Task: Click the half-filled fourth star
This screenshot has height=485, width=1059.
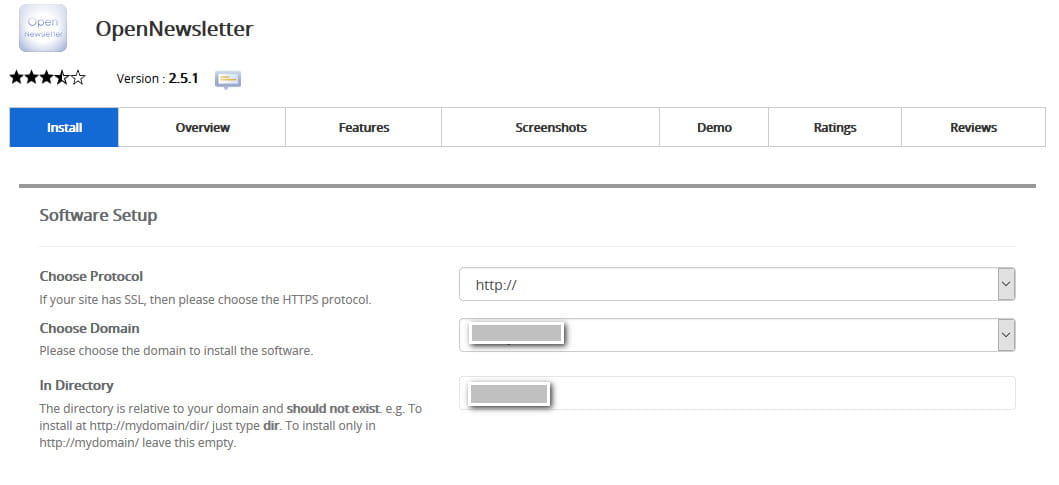Action: [62, 77]
